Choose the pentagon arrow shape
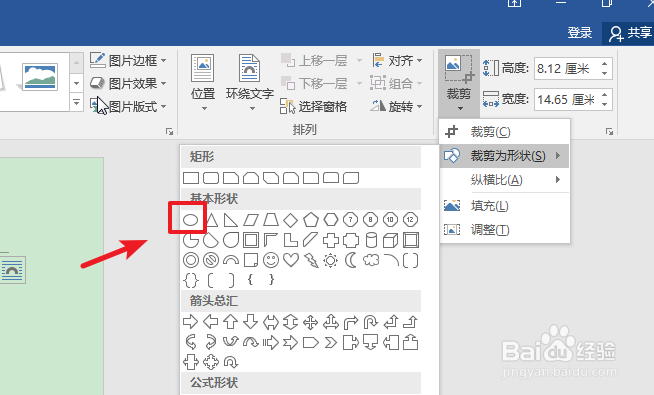The image size is (654, 395). pyautogui.click(x=311, y=343)
